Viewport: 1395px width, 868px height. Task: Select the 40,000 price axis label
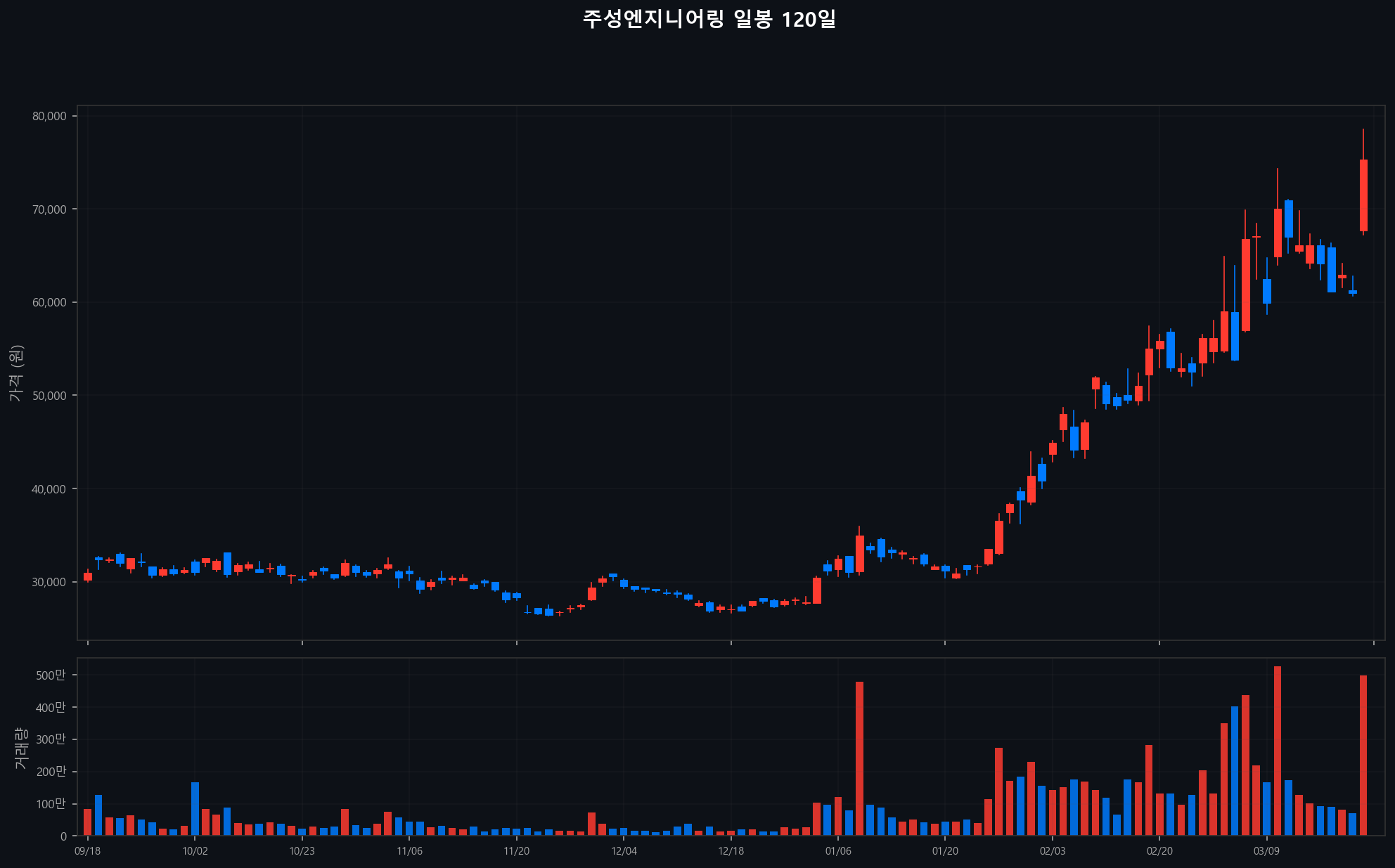point(49,489)
